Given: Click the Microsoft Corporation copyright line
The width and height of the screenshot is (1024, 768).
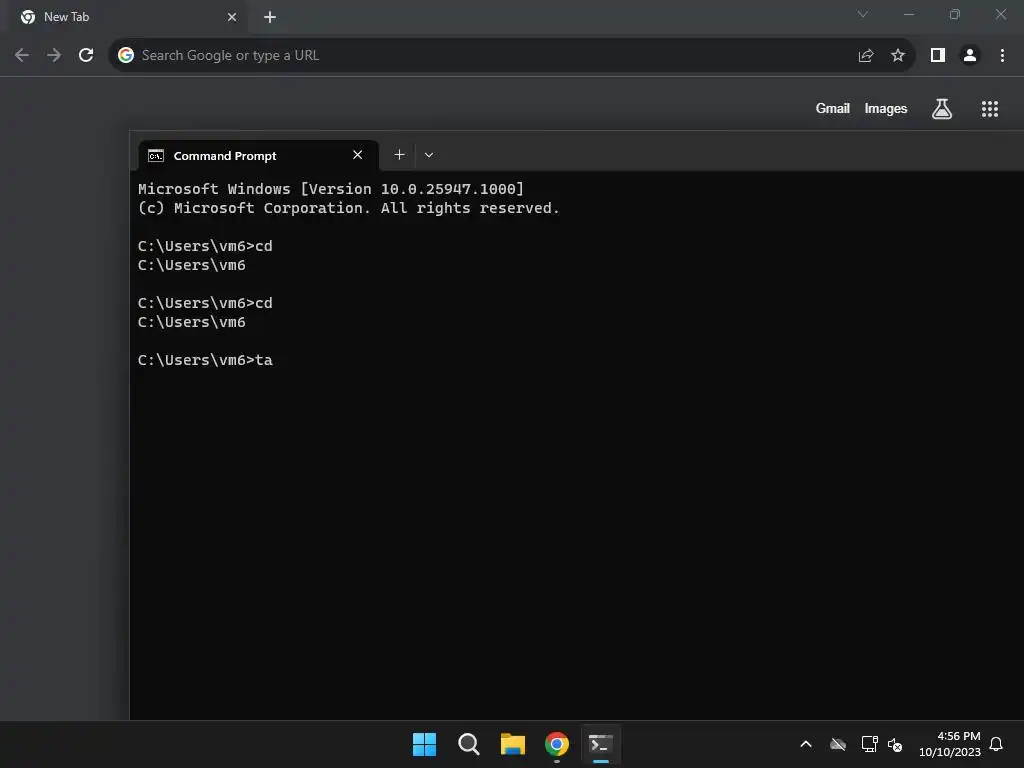Looking at the screenshot, I should click(x=348, y=208).
